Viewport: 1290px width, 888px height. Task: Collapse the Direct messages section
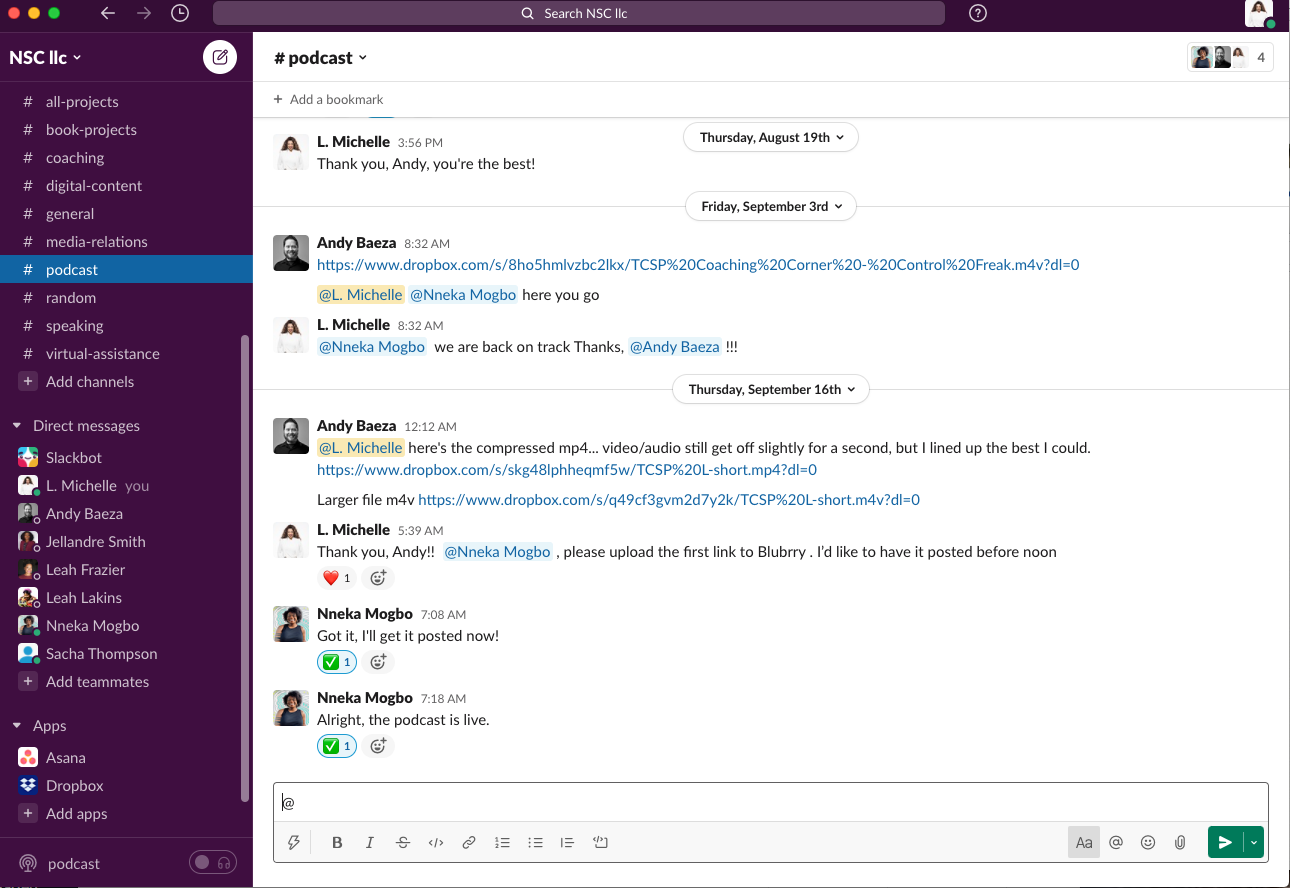pyautogui.click(x=17, y=425)
